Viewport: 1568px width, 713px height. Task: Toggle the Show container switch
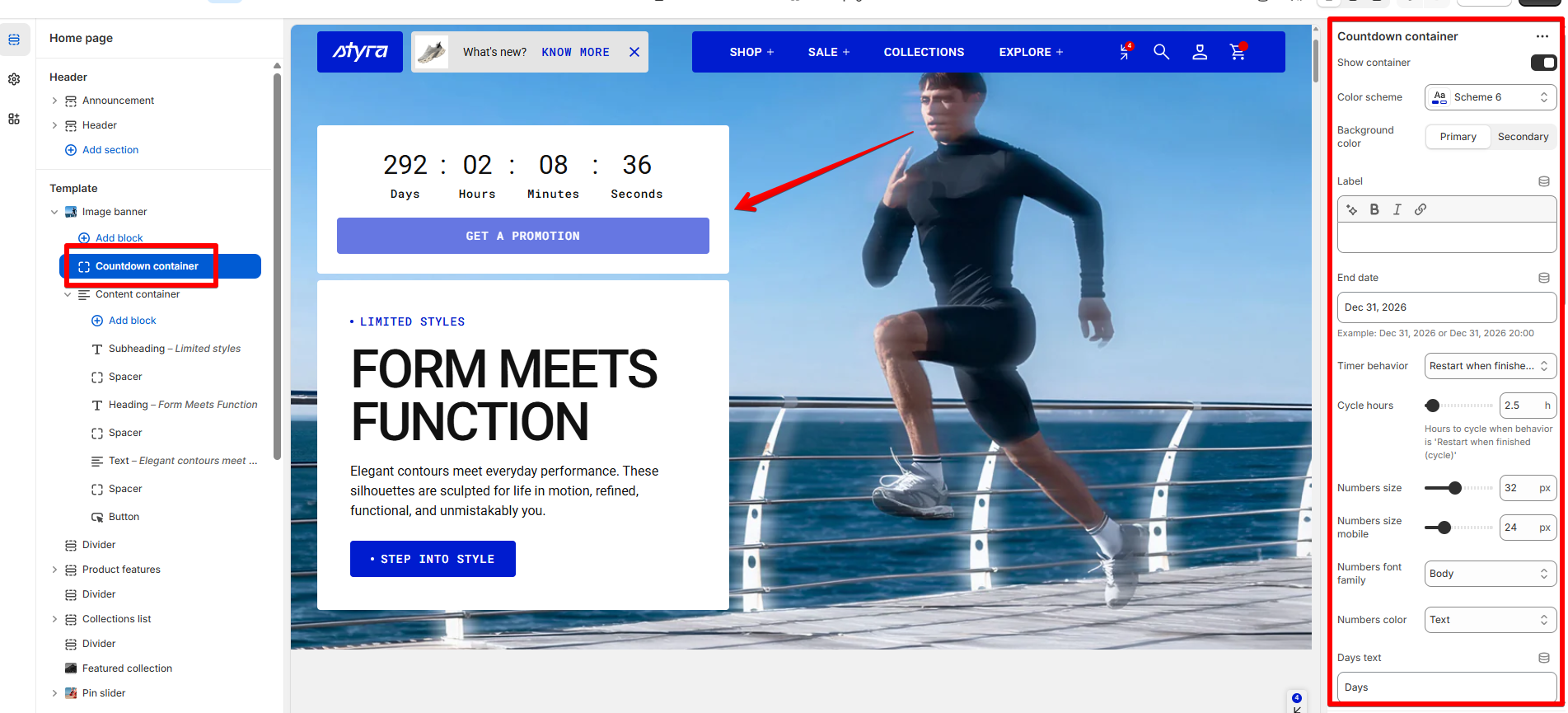click(x=1543, y=63)
